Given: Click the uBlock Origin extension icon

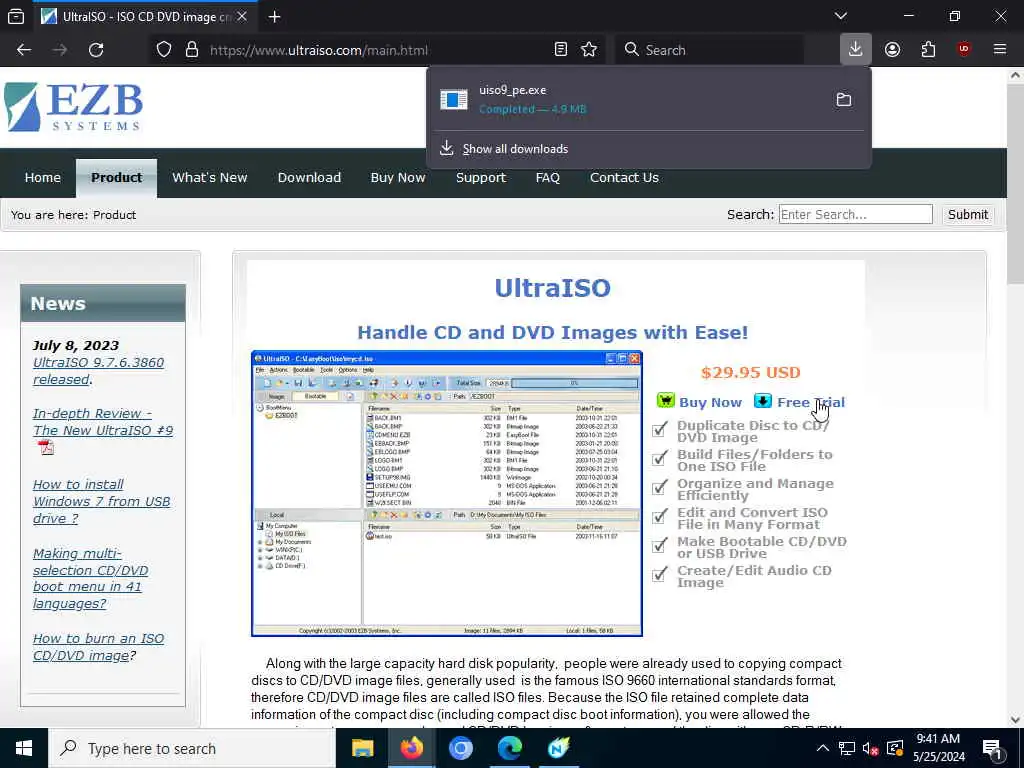Looking at the screenshot, I should click(964, 50).
